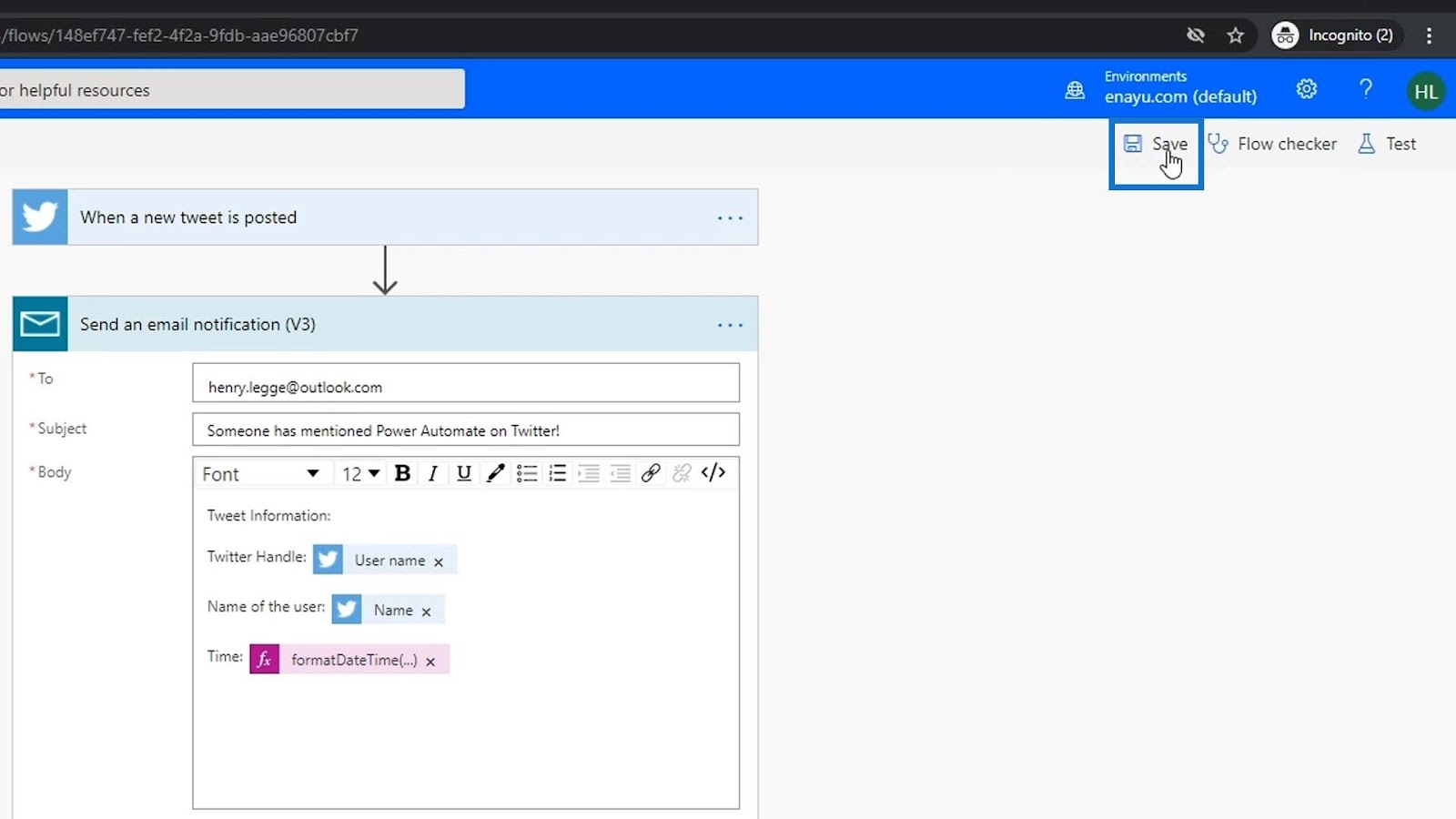Click the helpful resources search box
The height and width of the screenshot is (819, 1456).
[232, 89]
